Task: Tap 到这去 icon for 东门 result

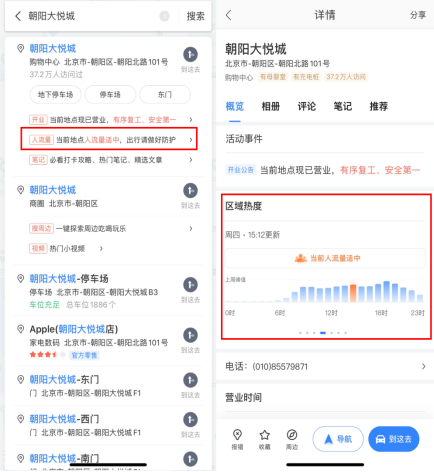Action: point(190,380)
